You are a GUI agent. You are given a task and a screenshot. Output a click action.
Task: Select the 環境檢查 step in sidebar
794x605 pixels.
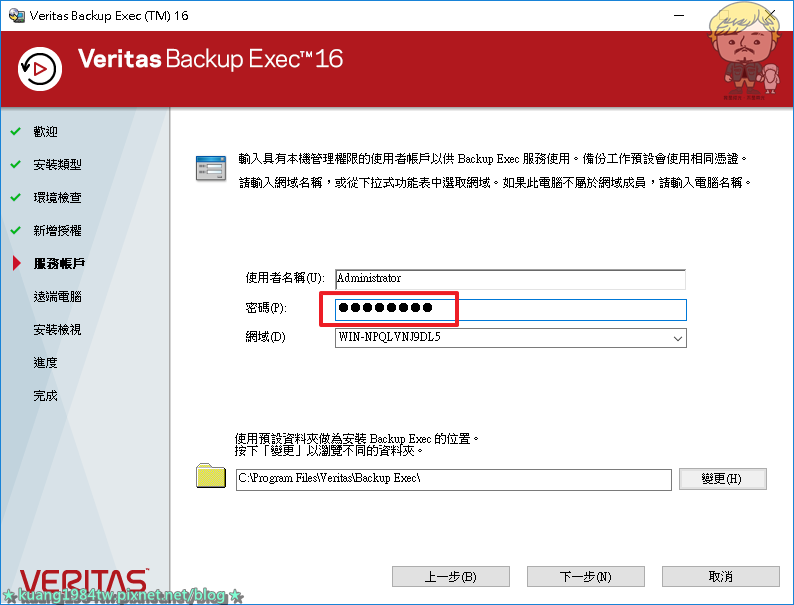coord(57,197)
